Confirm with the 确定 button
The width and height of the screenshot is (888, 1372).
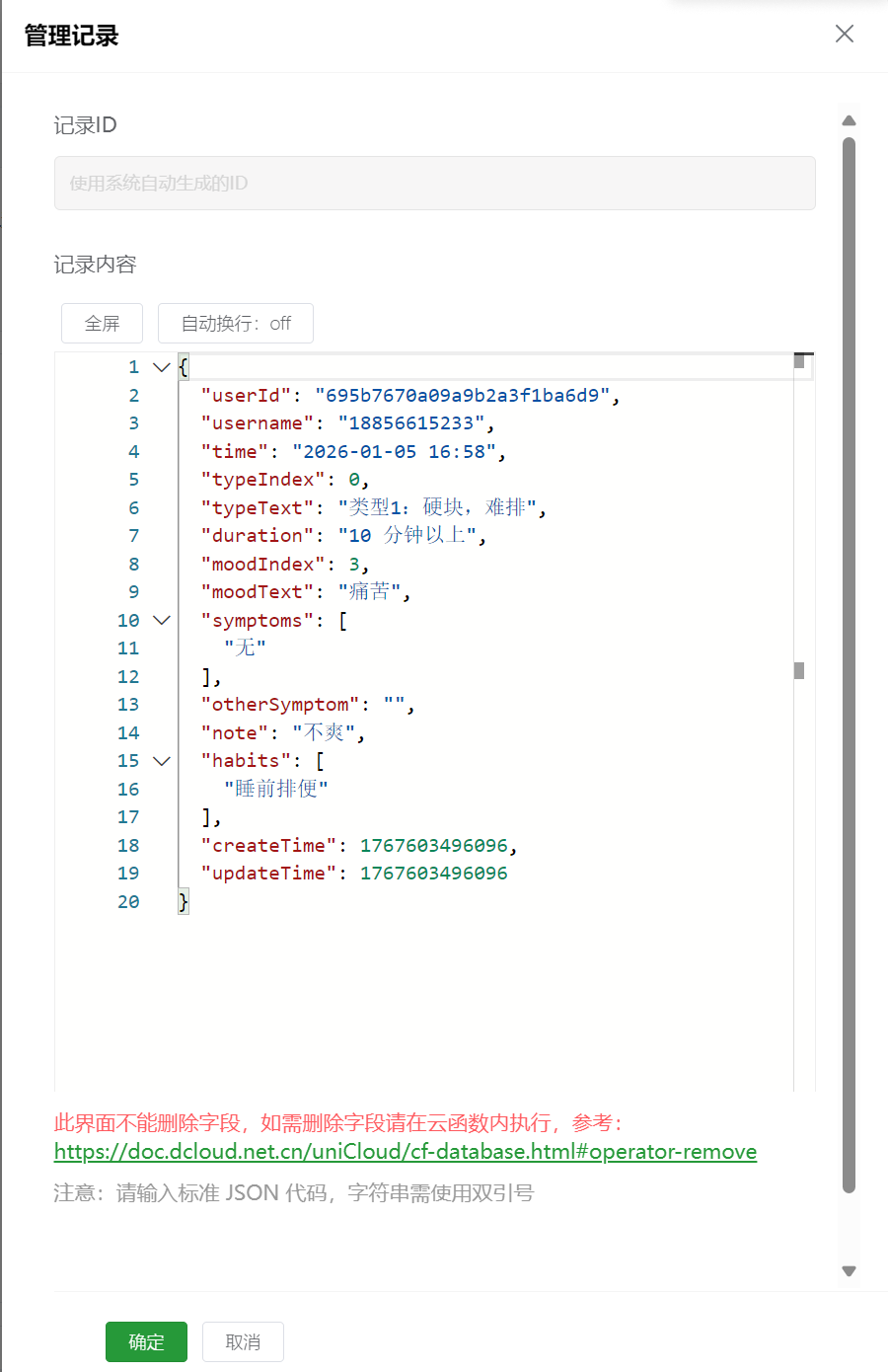[x=146, y=1341]
